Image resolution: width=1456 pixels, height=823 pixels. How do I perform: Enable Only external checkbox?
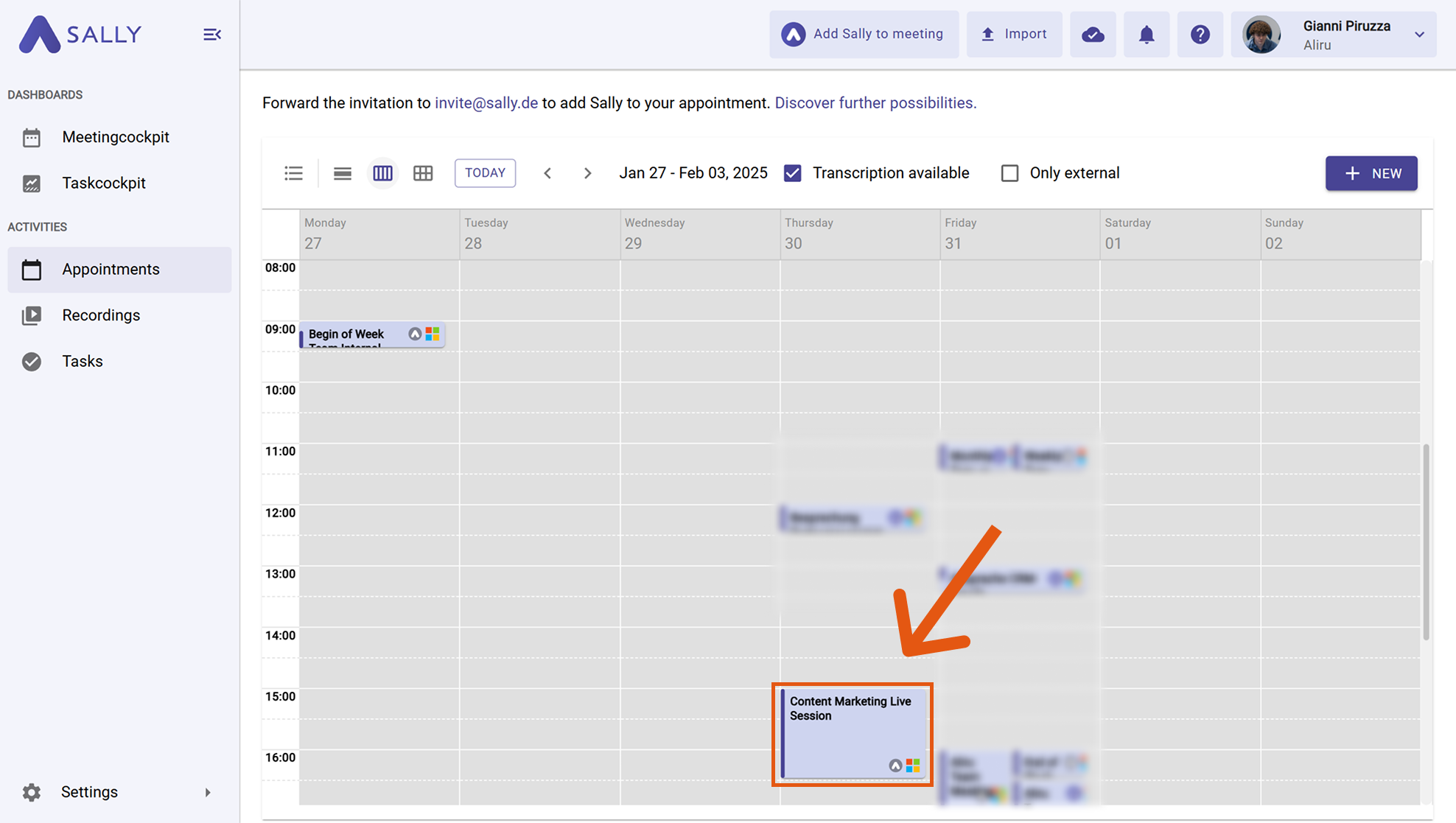click(1009, 173)
